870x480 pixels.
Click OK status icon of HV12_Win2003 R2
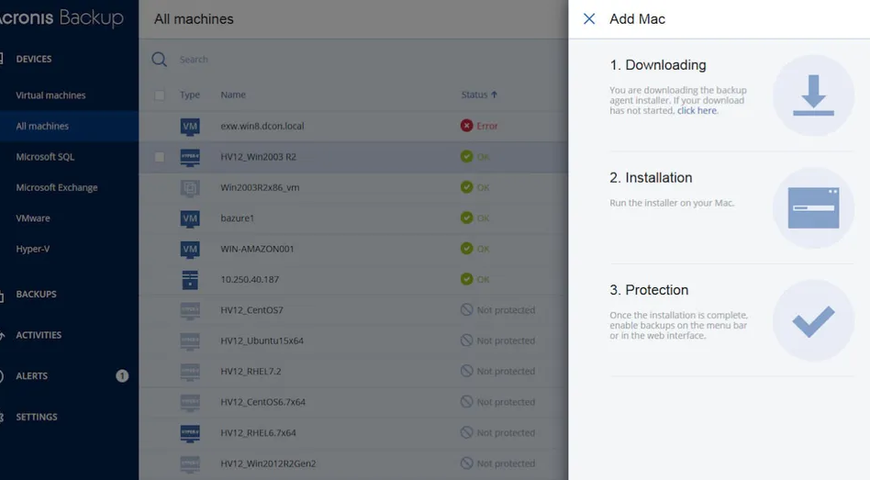[x=467, y=156]
